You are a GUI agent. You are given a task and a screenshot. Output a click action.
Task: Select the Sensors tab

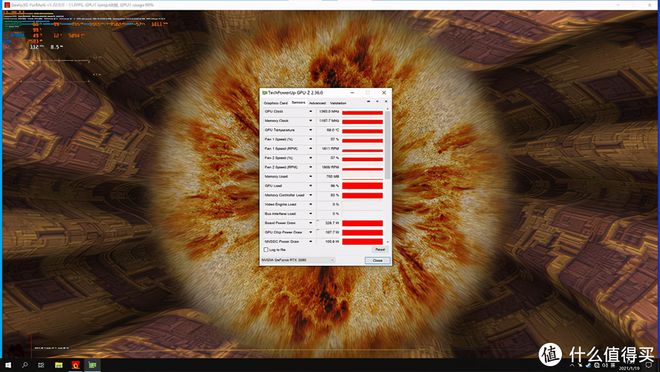pos(298,103)
